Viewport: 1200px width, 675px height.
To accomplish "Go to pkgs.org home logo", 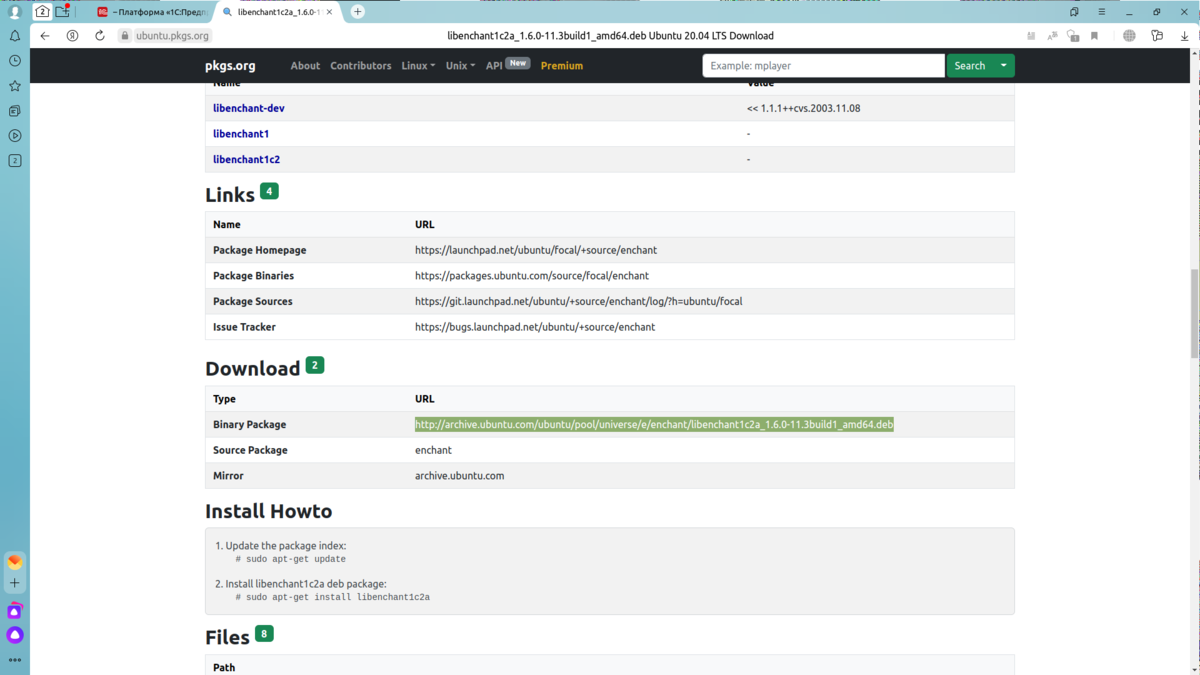I will (230, 66).
